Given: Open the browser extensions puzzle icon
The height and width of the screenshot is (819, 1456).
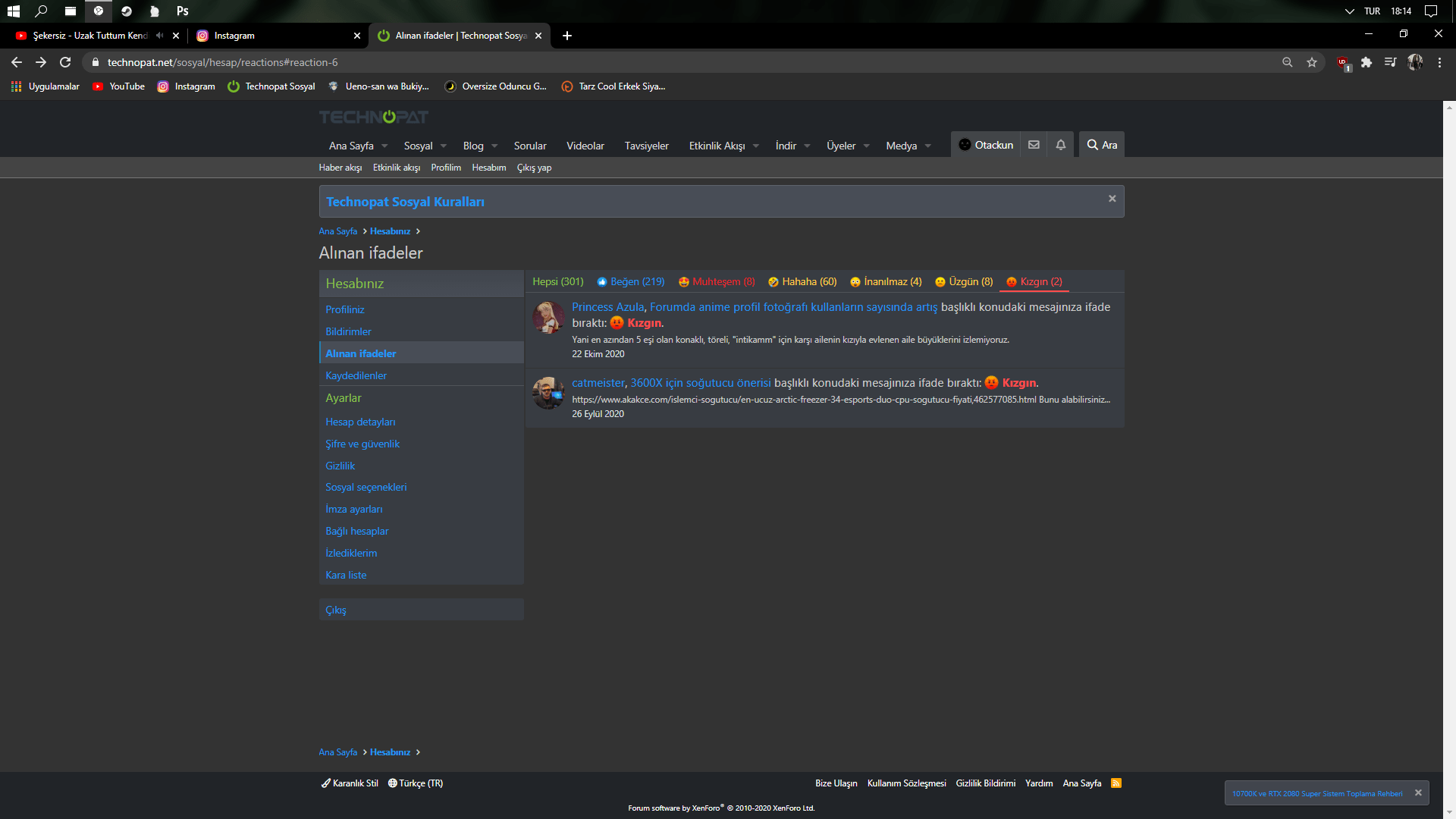Looking at the screenshot, I should click(x=1367, y=62).
